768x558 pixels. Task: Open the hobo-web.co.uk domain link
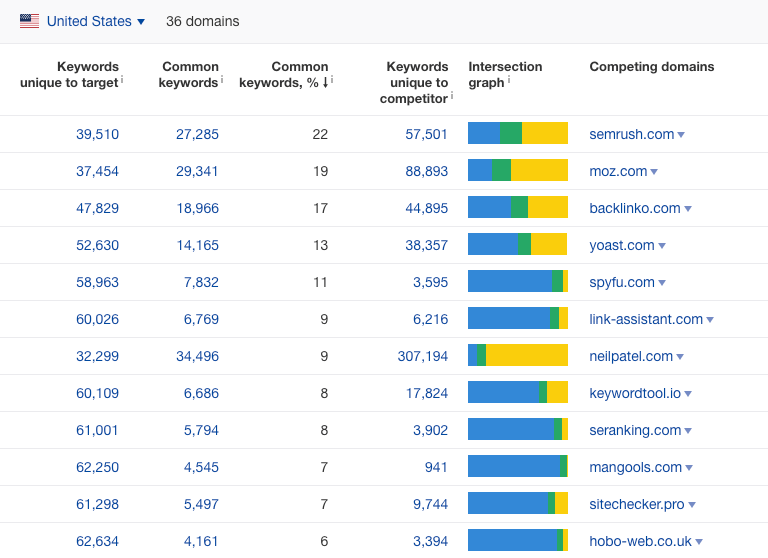point(640,541)
